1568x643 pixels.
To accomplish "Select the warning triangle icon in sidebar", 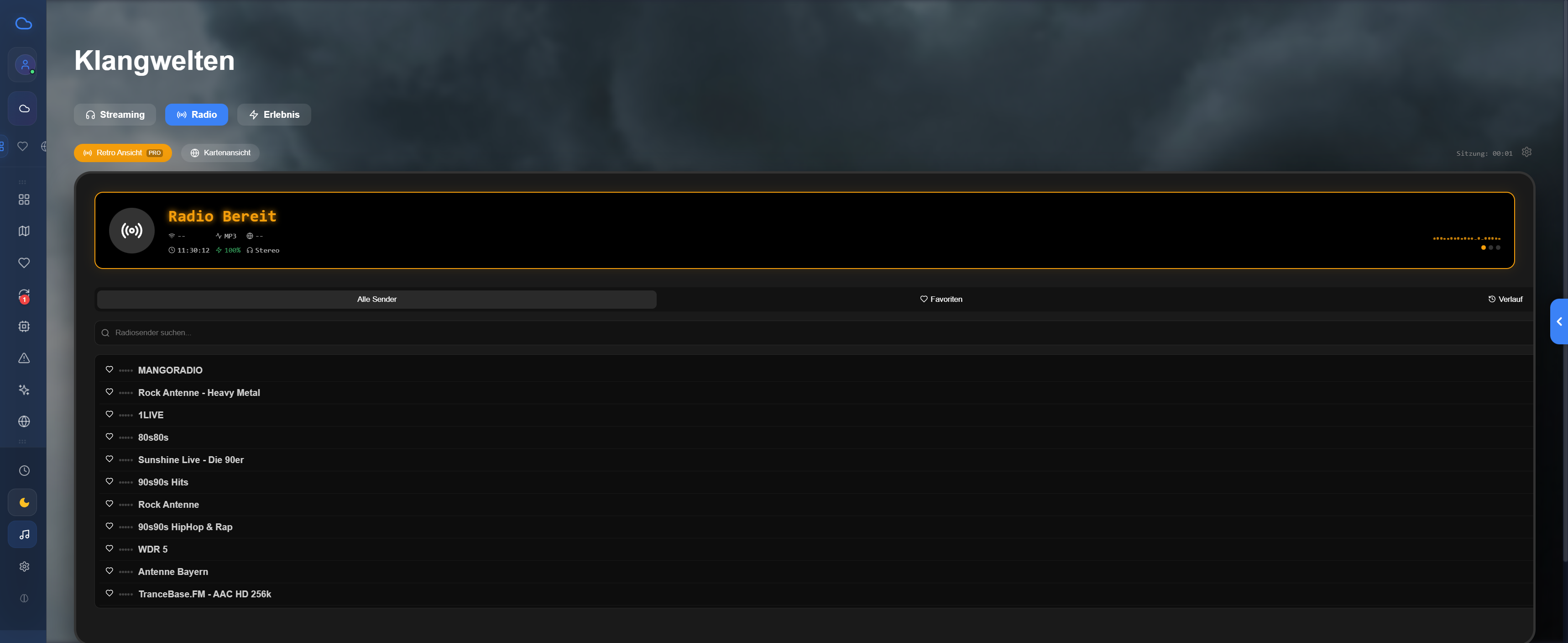I will 23,358.
